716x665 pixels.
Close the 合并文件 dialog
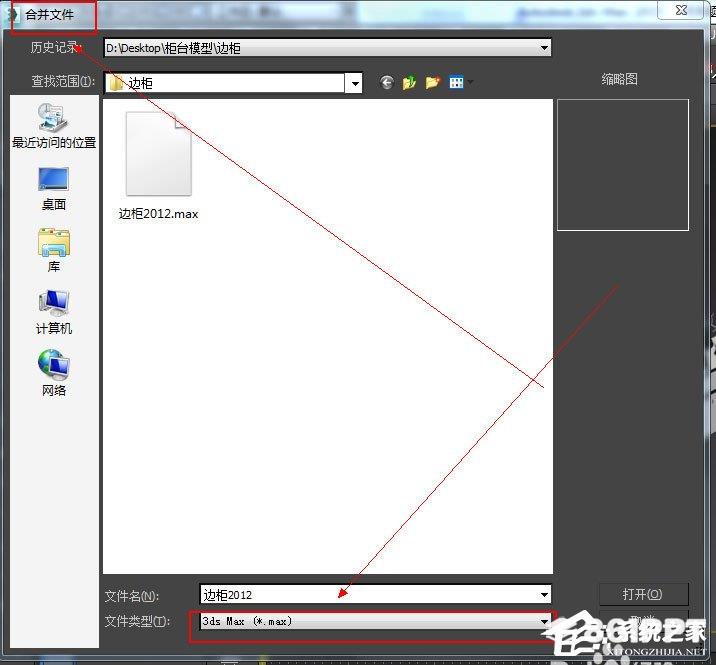[x=680, y=10]
